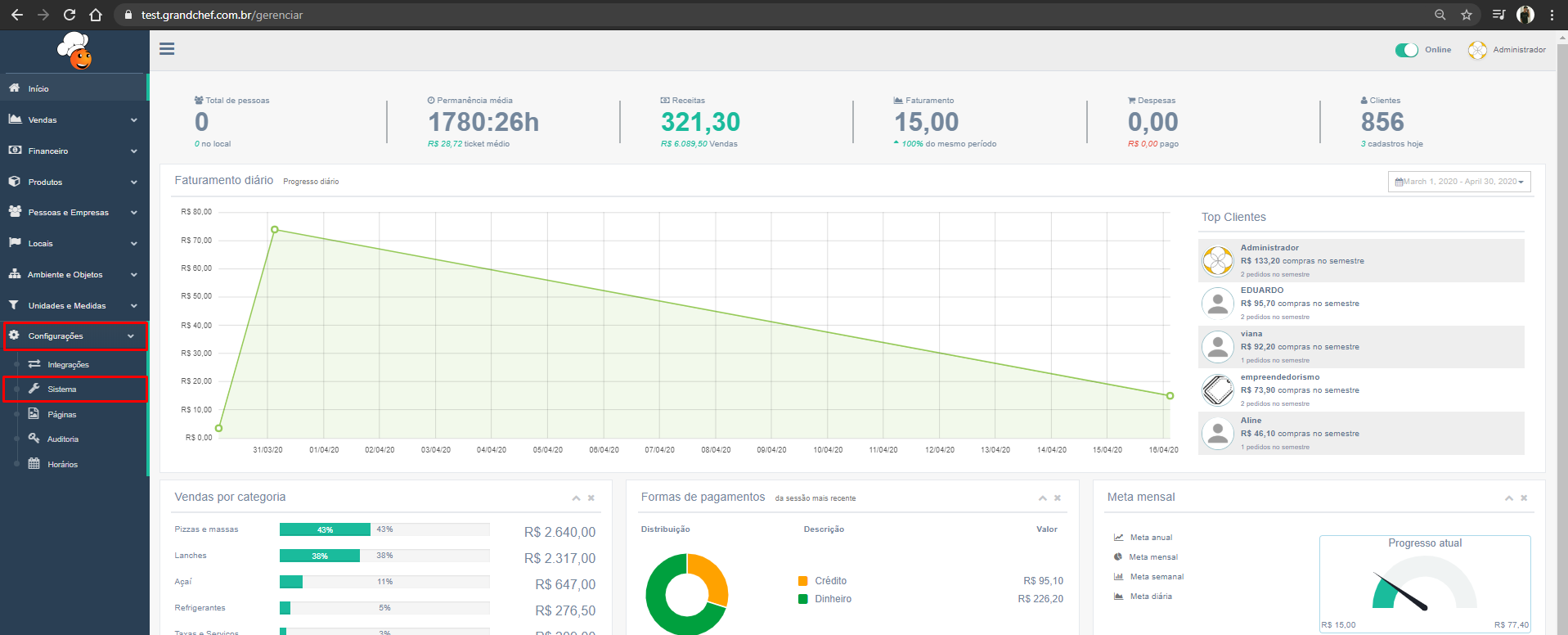This screenshot has height=635, width=1568.
Task: Open the date range dropdown
Action: click(x=1459, y=182)
